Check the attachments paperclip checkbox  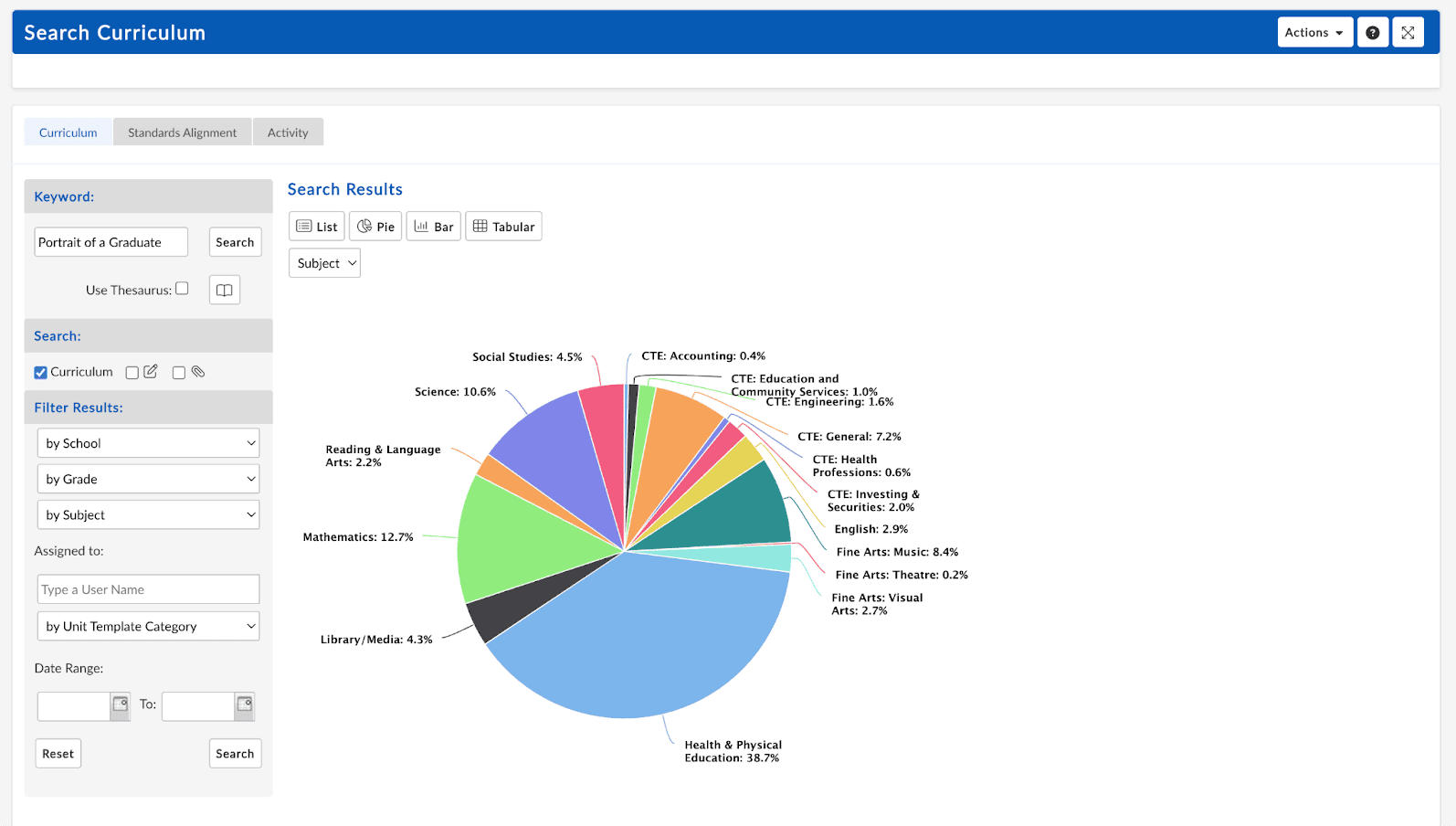[x=179, y=373]
